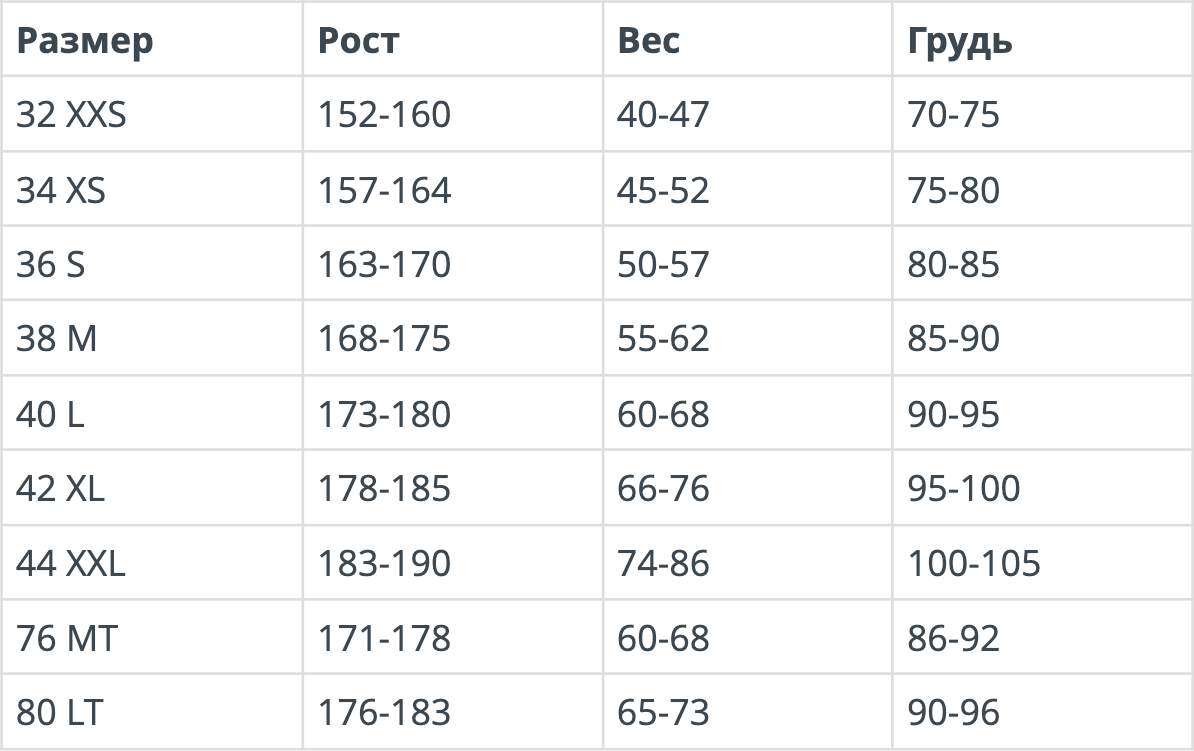Click weight value 74-86
The height and width of the screenshot is (751, 1194).
pyautogui.click(x=662, y=564)
